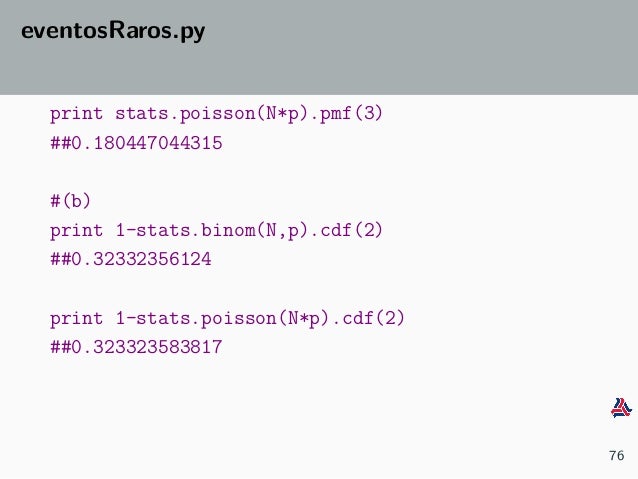Click the poisson pmf(3) print line
The height and width of the screenshot is (479, 638).
[x=216, y=114]
